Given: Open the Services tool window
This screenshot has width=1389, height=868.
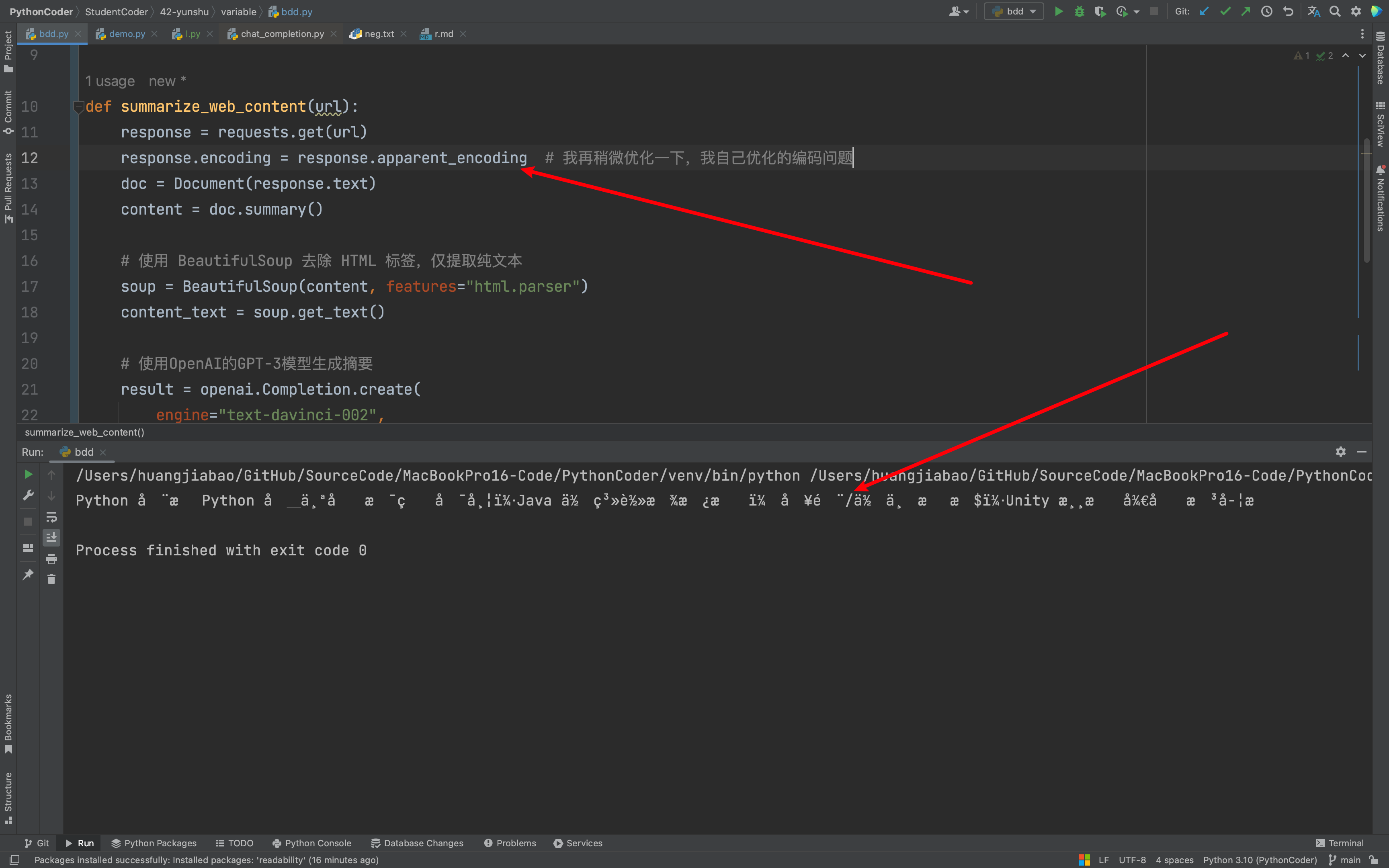Looking at the screenshot, I should [x=578, y=843].
